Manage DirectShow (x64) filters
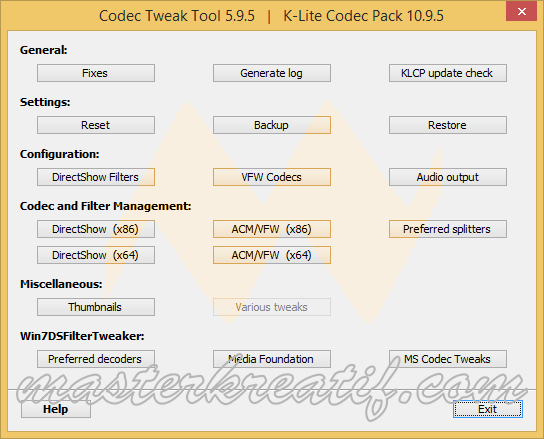 tap(96, 255)
